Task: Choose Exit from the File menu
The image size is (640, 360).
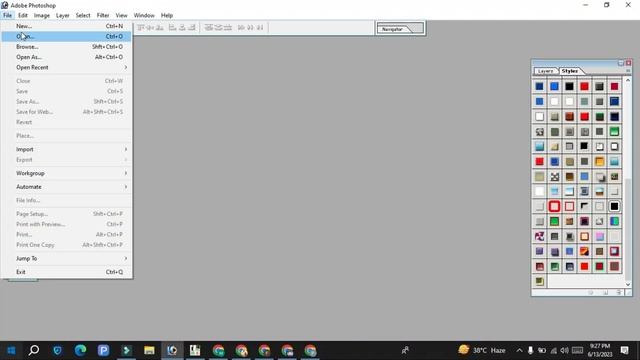Action: click(67, 272)
